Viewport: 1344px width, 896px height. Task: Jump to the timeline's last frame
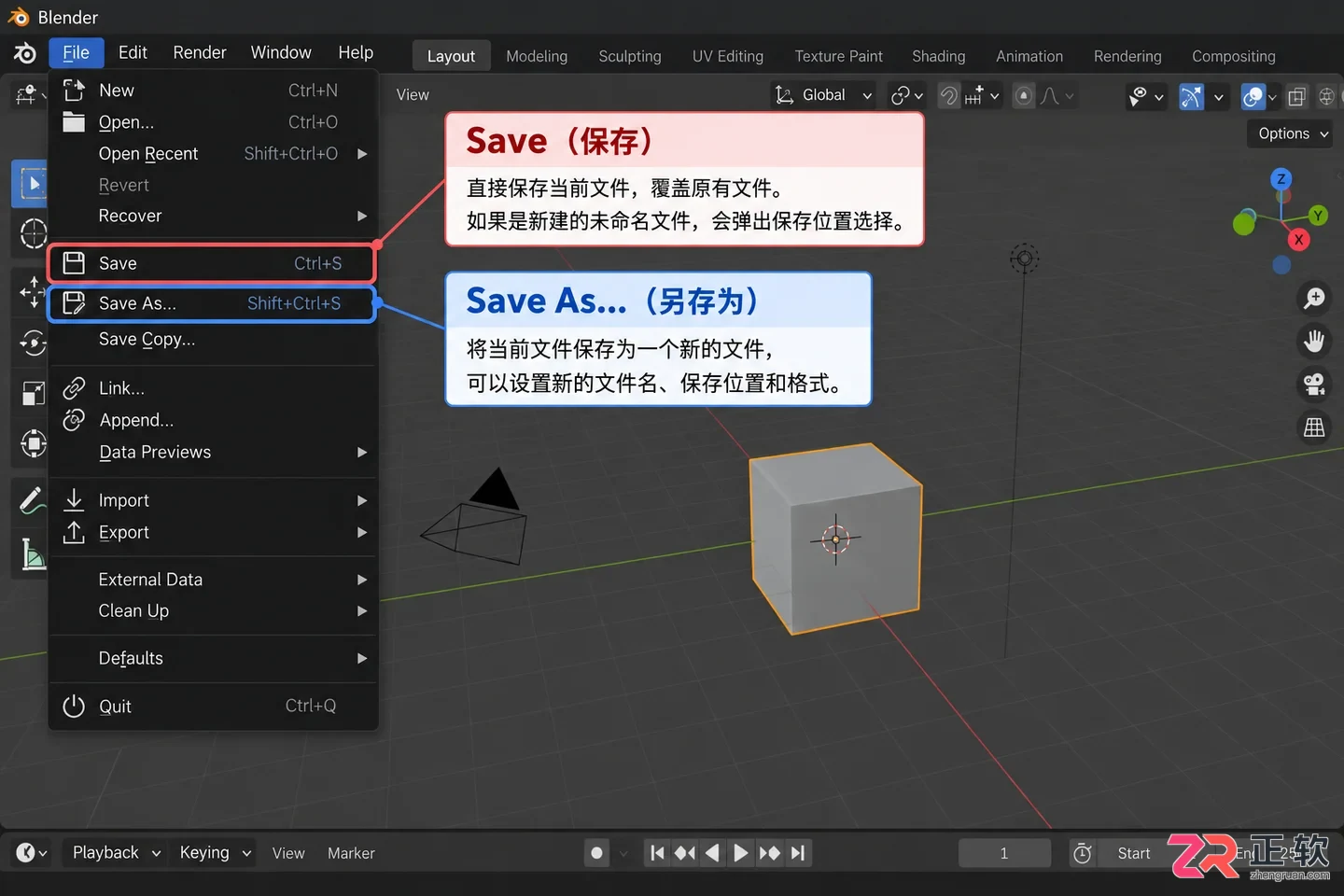click(798, 853)
